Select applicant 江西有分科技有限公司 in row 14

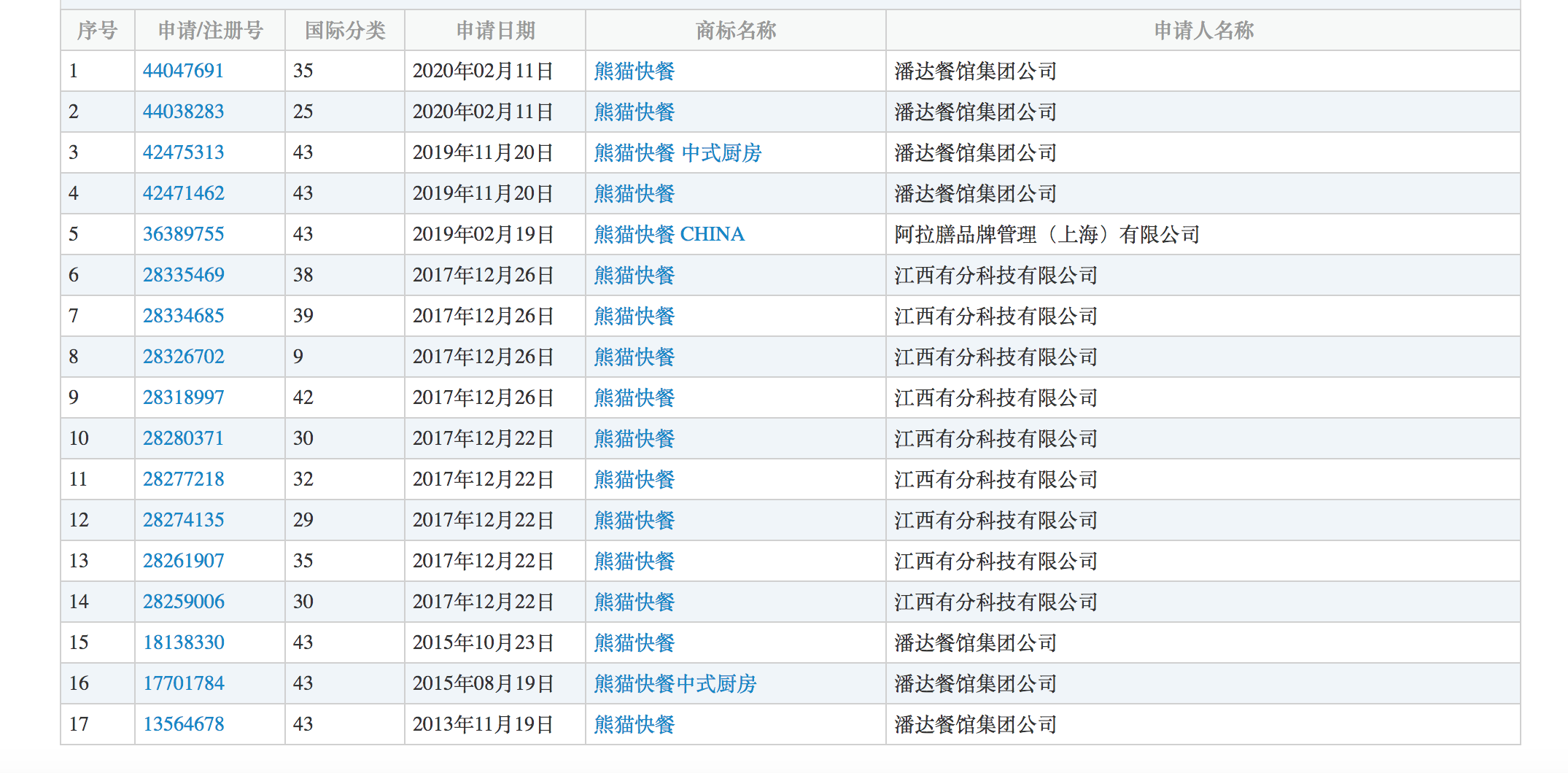[995, 602]
